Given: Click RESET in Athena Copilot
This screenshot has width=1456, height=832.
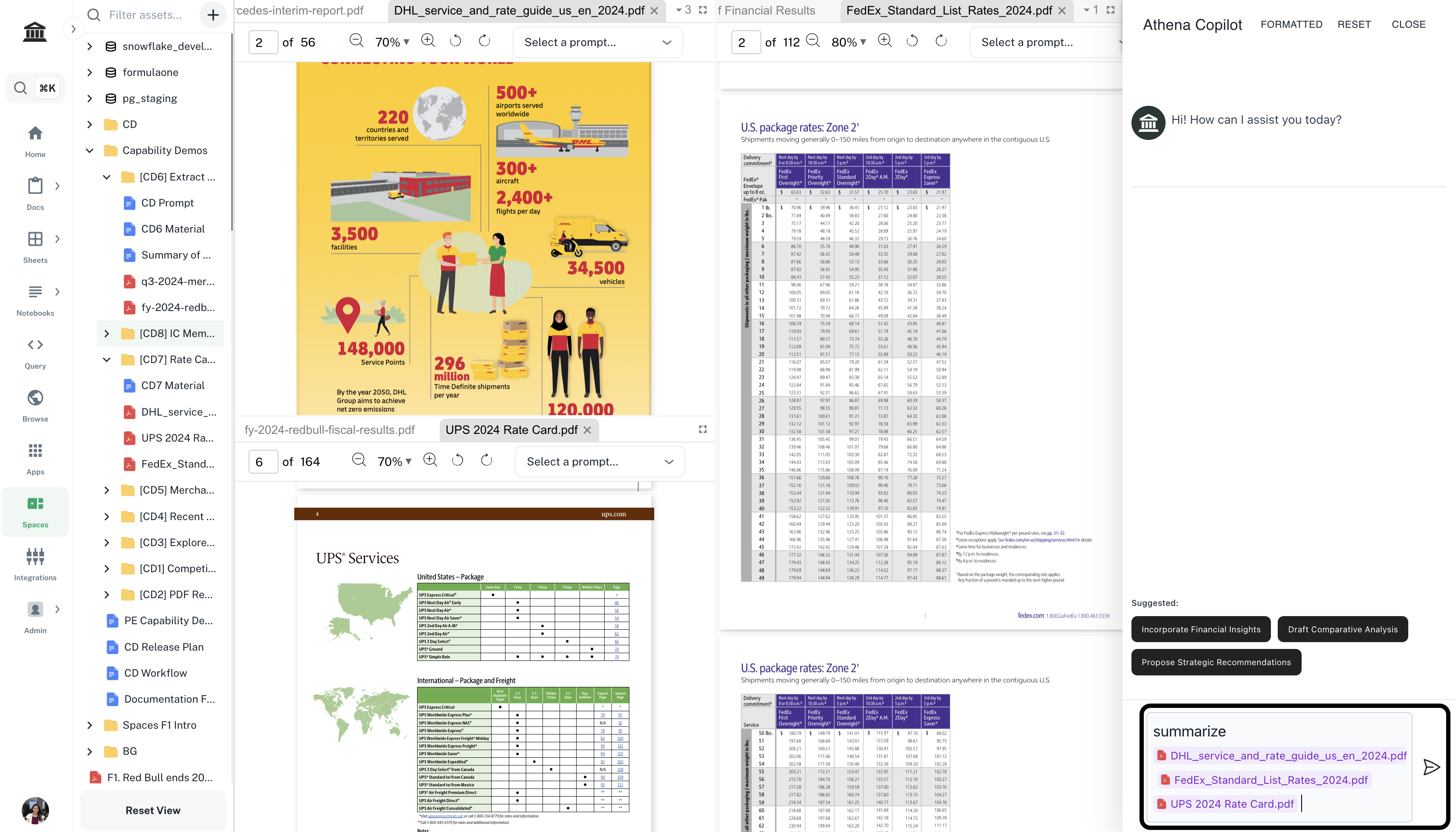Looking at the screenshot, I should tap(1354, 24).
